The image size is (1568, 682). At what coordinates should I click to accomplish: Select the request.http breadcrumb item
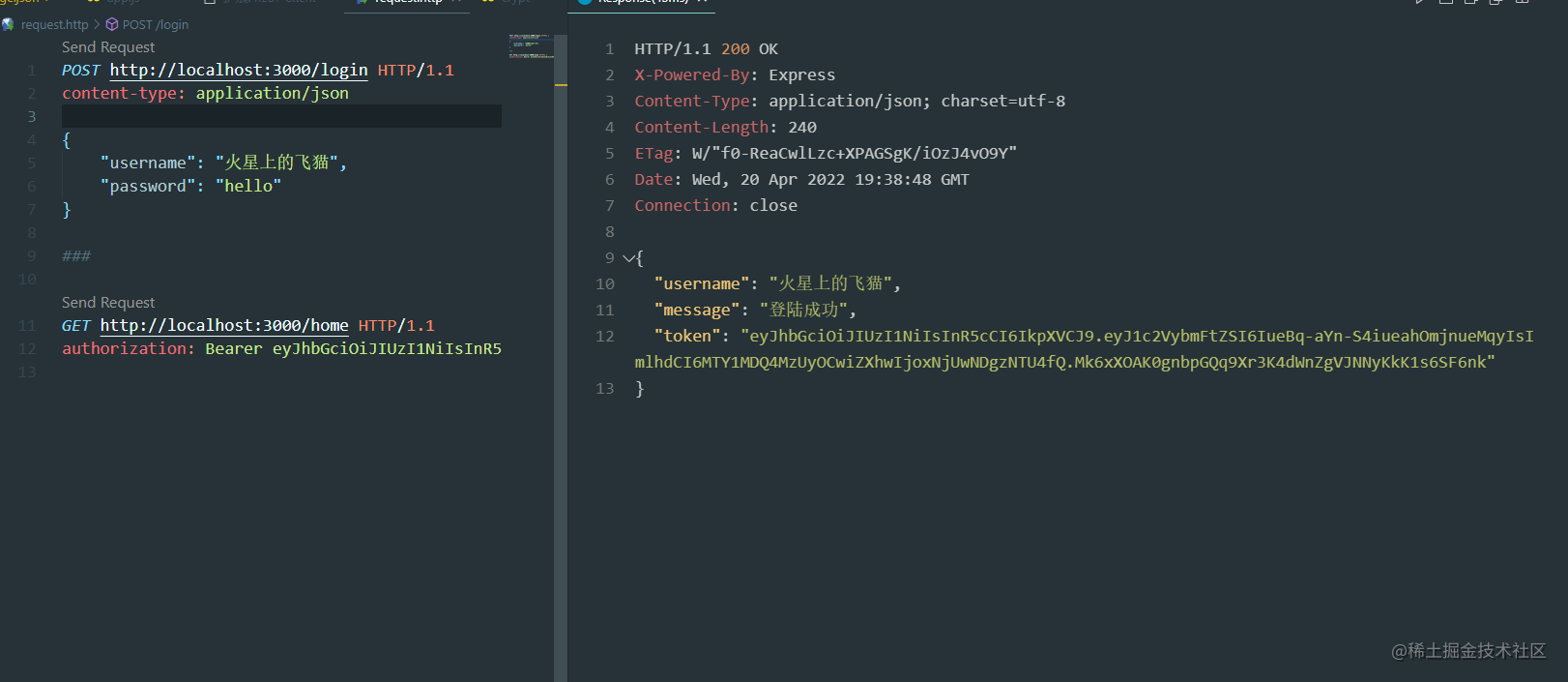tap(54, 24)
